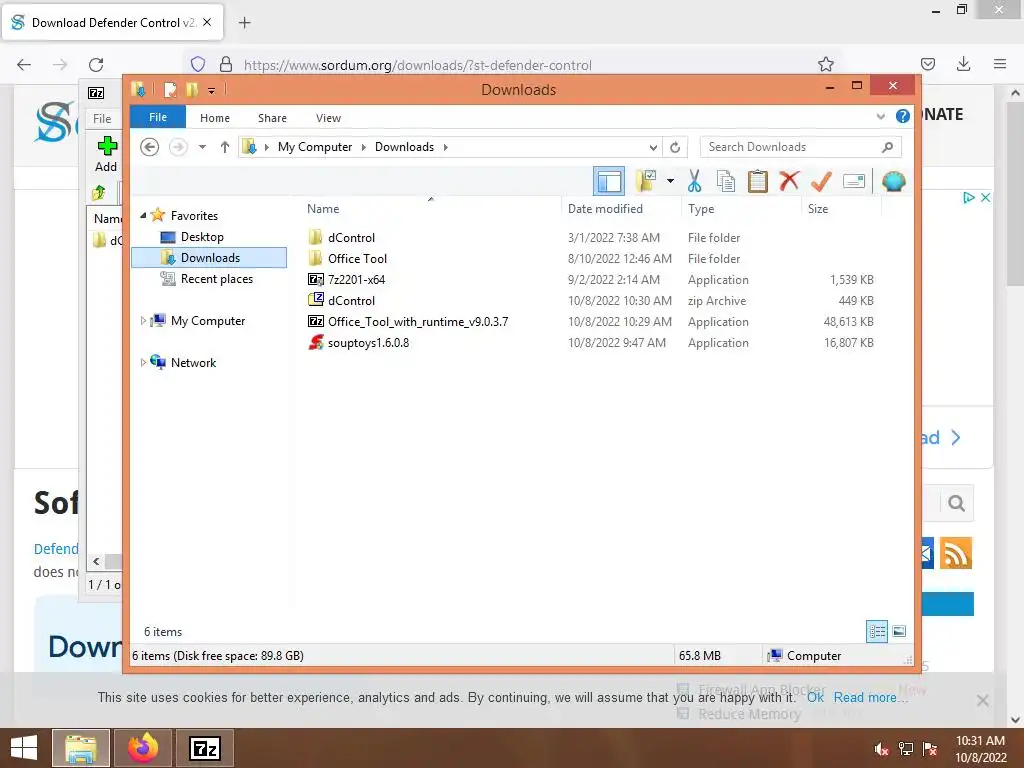The width and height of the screenshot is (1024, 768).
Task: Select the Office Tool folder
Action: [x=357, y=259]
